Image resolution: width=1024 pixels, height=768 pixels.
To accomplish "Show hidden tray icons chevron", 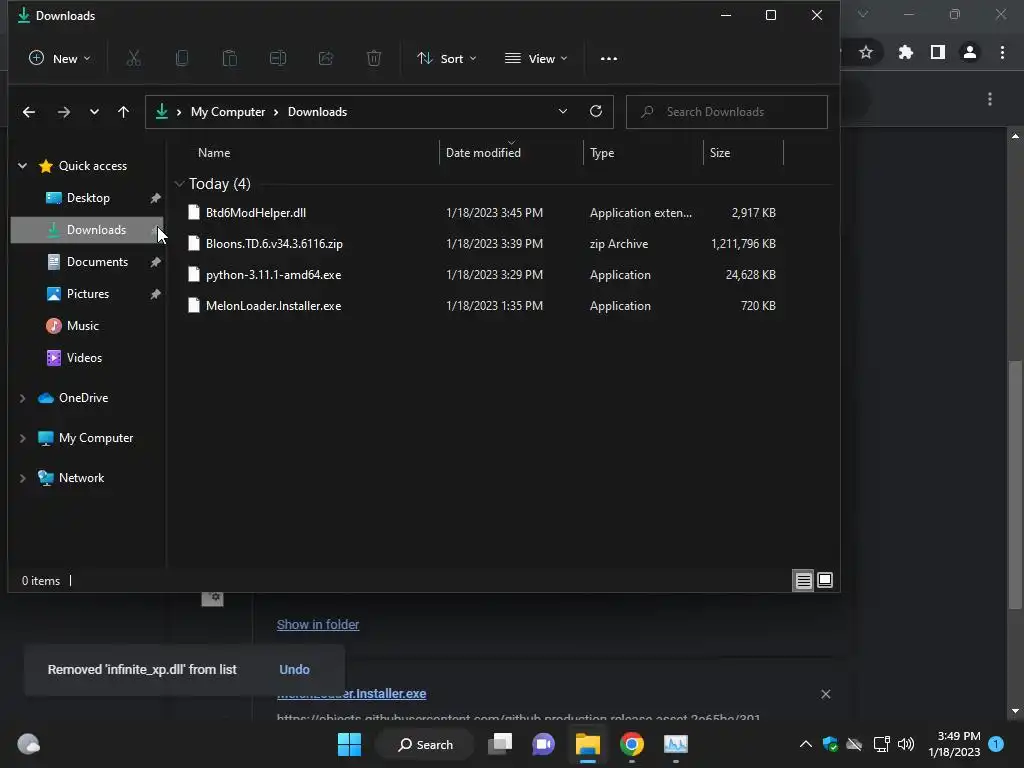I will point(806,744).
